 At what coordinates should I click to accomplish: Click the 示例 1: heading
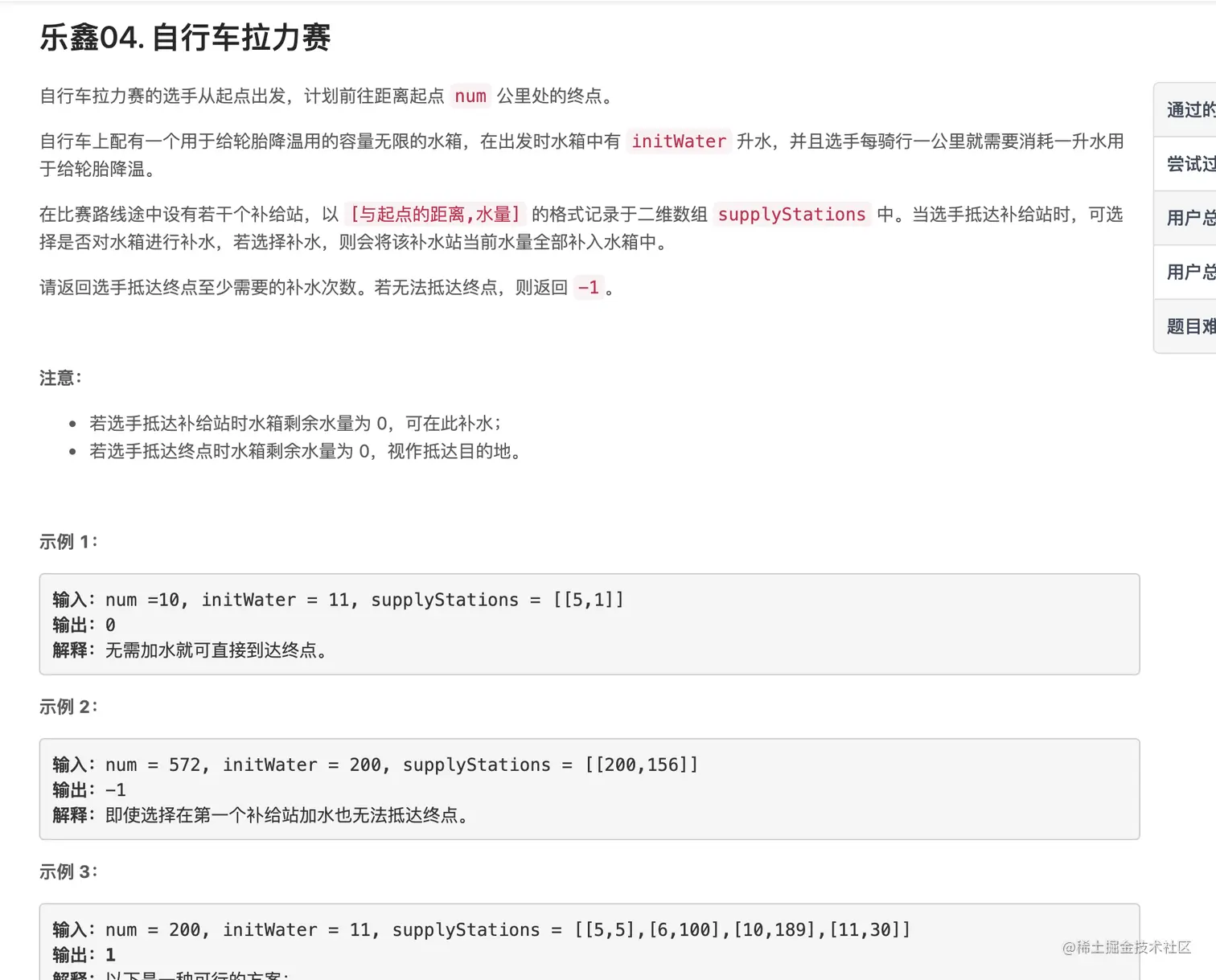[68, 542]
